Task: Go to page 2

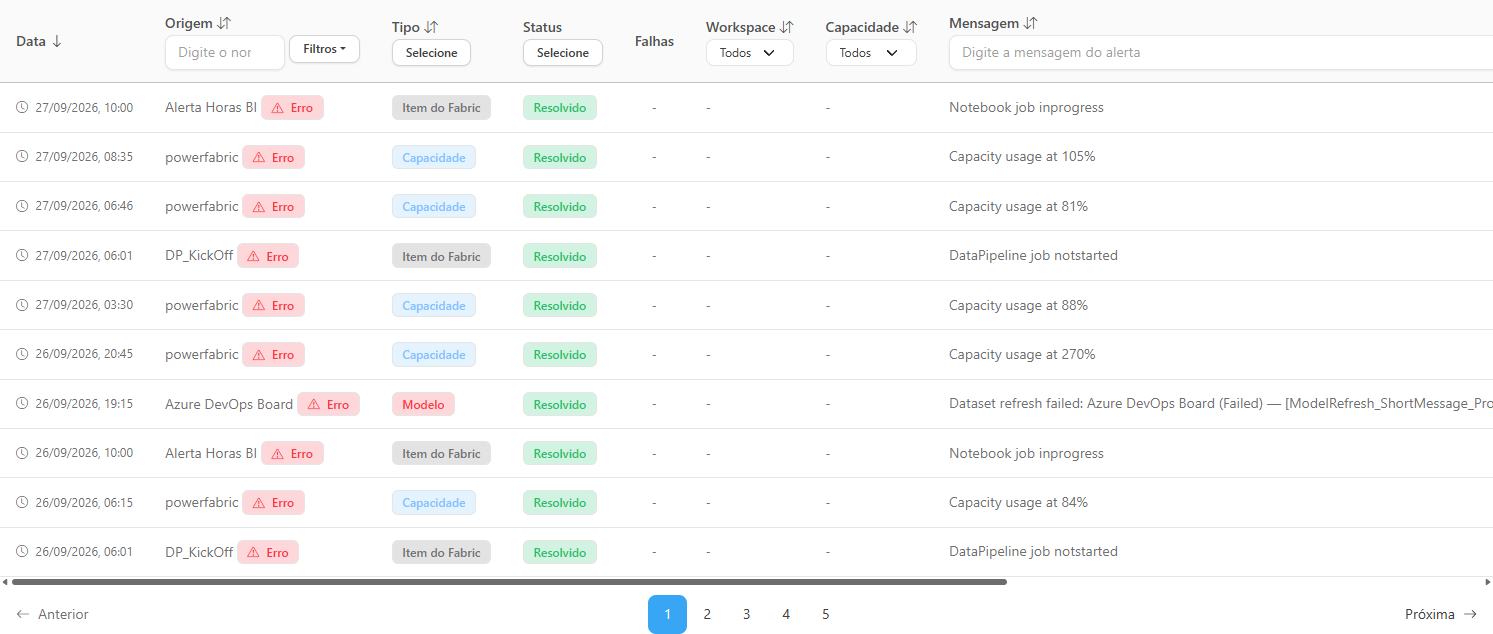Action: 707,614
